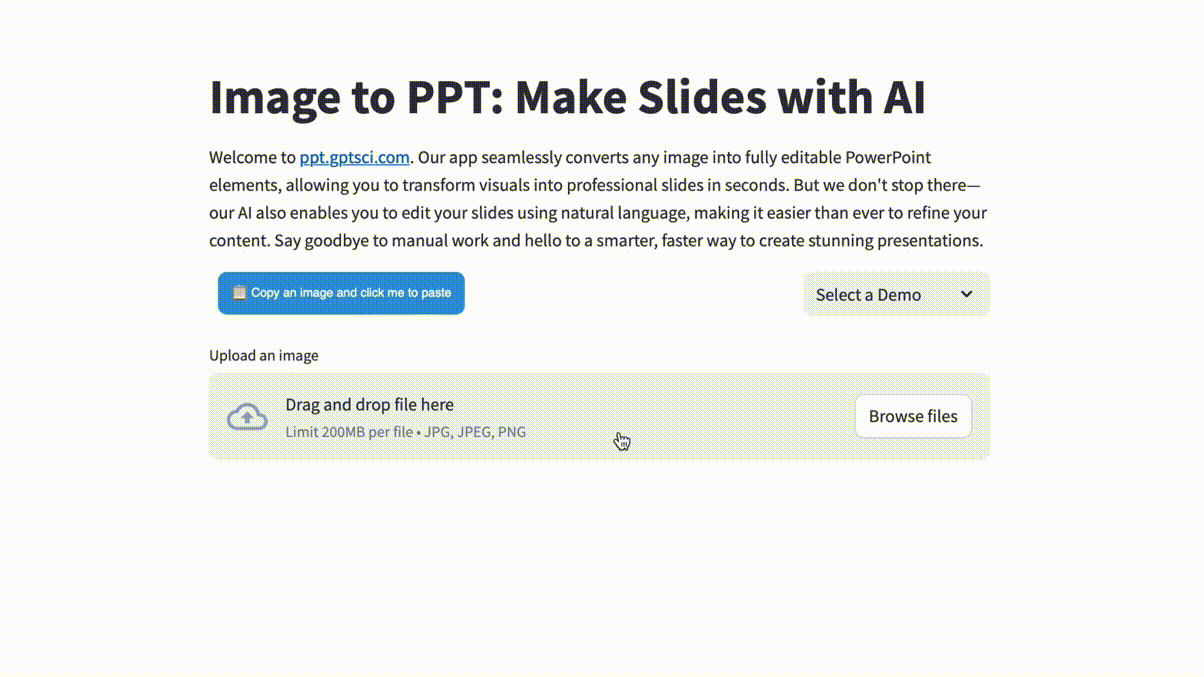
Task: Click the Image to PPT page heading
Action: point(567,97)
